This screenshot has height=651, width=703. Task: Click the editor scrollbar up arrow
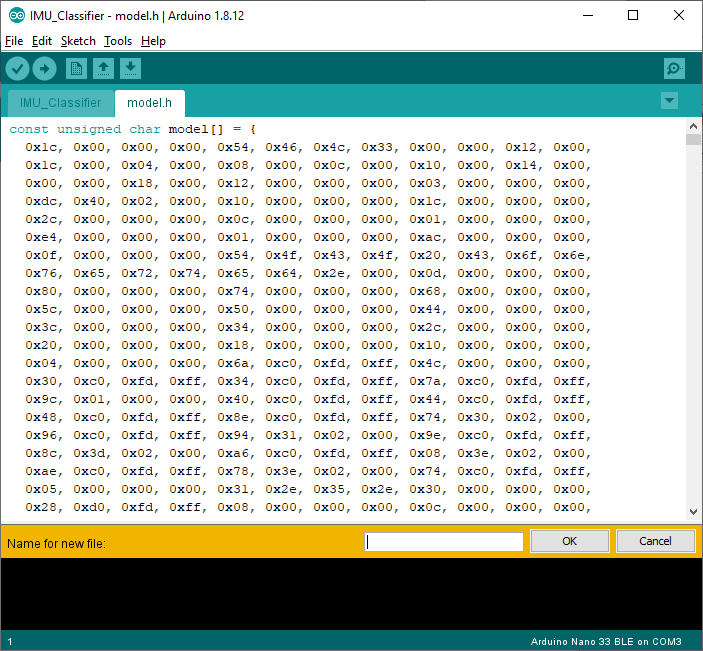point(693,126)
